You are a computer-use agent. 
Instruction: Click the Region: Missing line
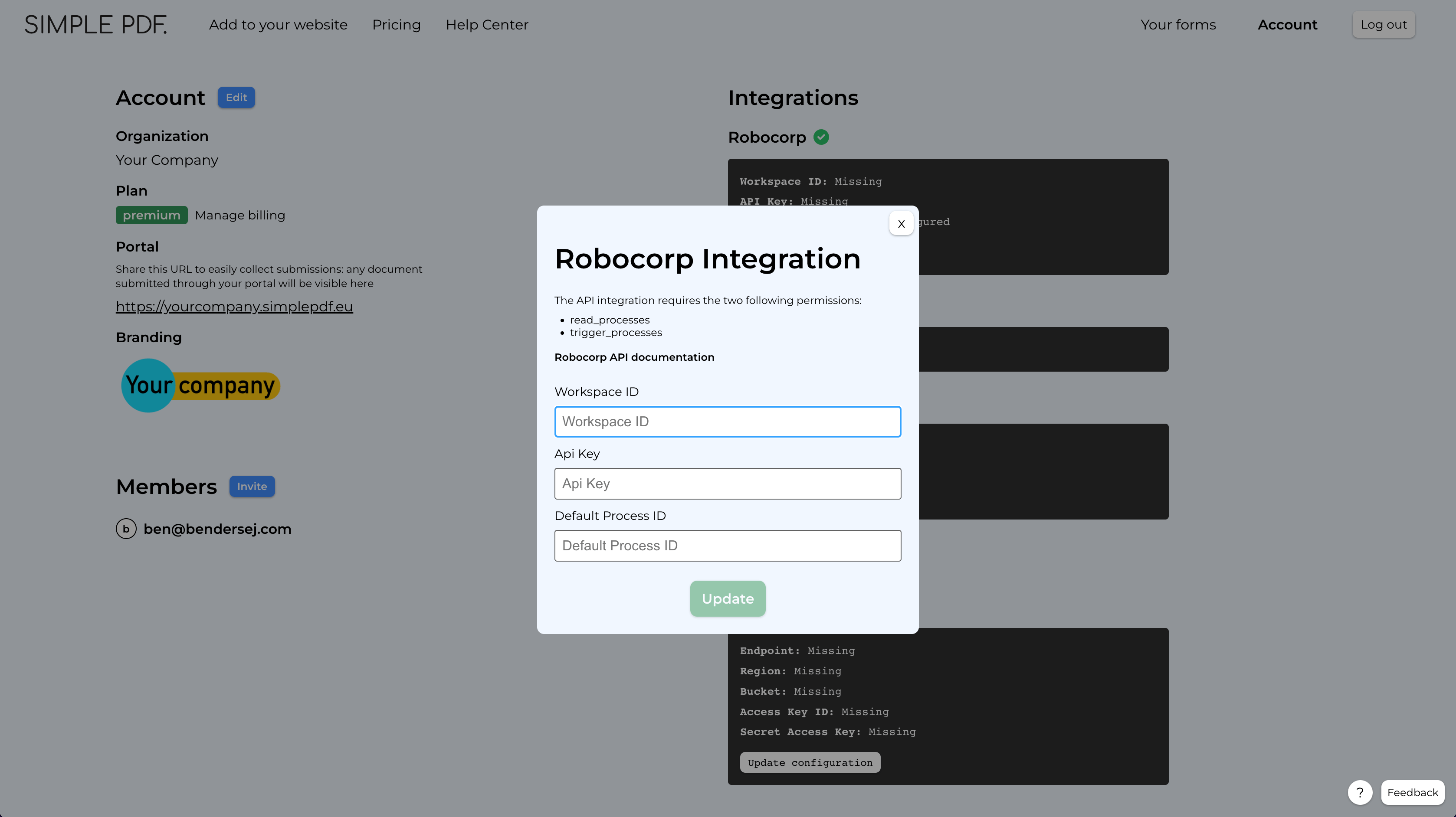(790, 671)
